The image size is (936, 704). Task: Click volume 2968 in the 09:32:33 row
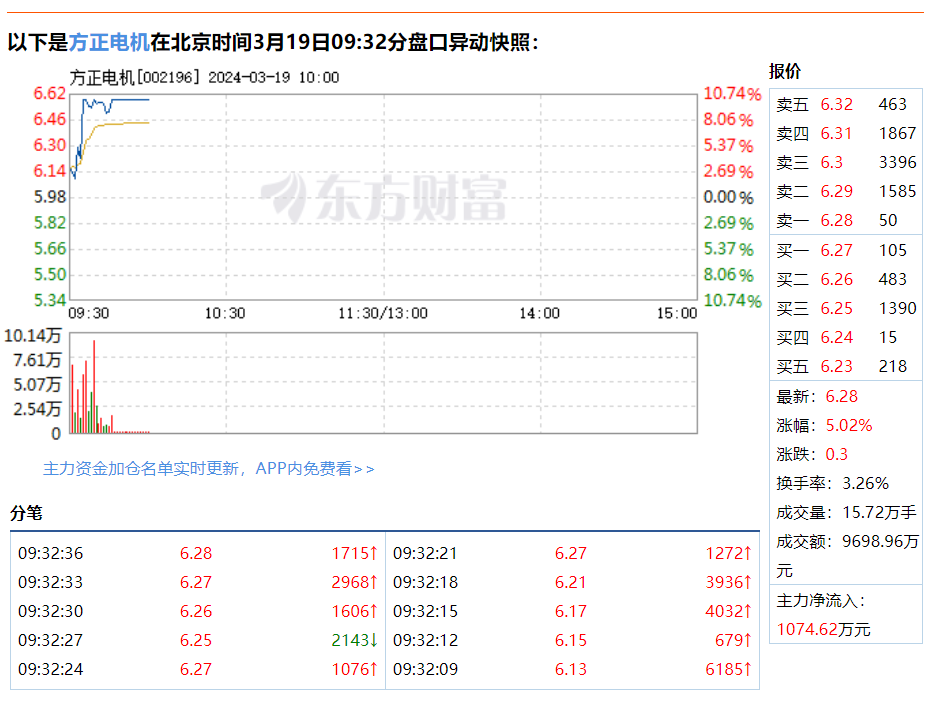point(355,582)
